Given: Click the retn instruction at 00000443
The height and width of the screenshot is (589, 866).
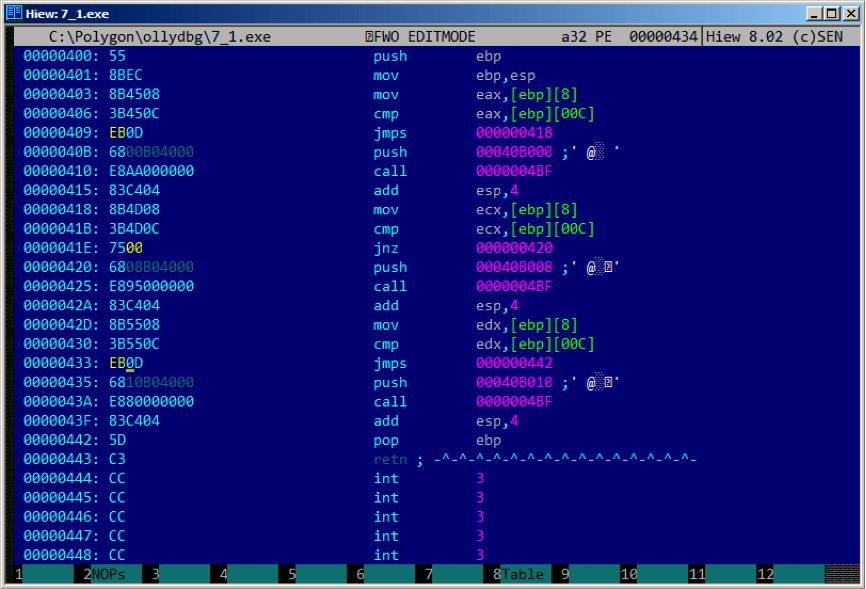Looking at the screenshot, I should tap(390, 459).
